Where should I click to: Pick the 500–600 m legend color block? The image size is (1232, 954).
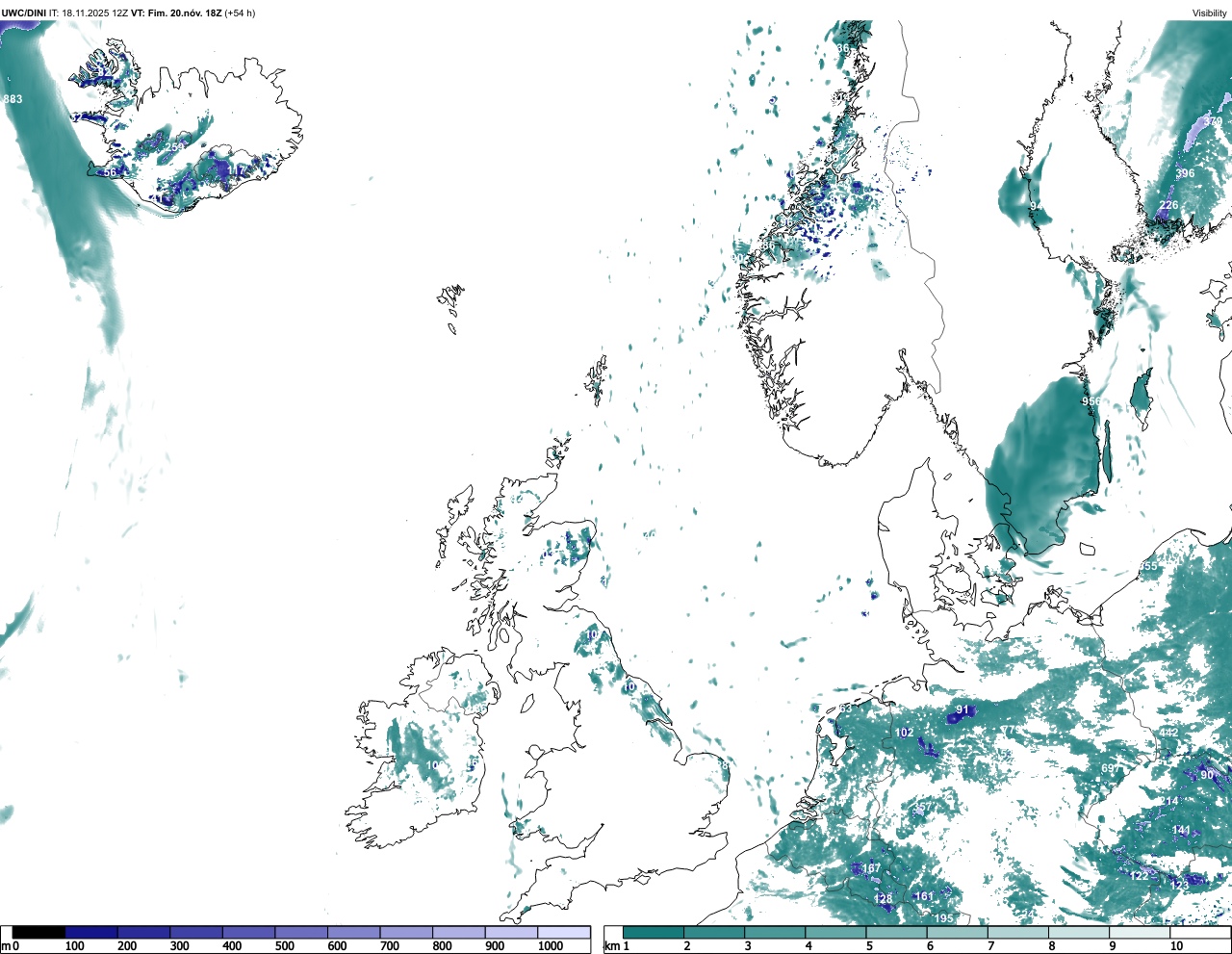(x=301, y=932)
